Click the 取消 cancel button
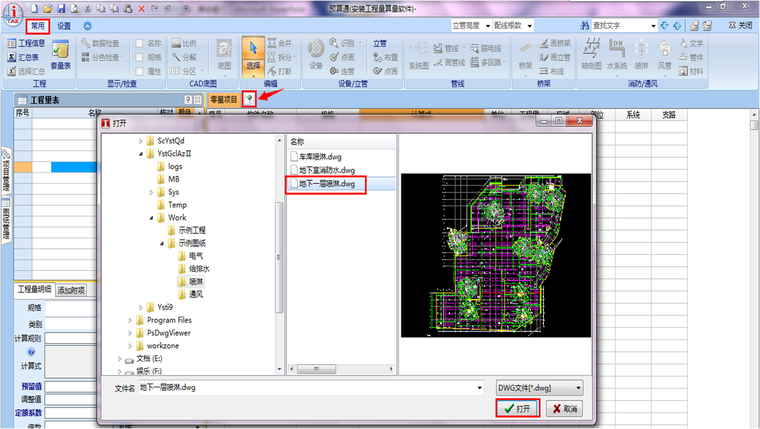Screen dimensions: 760x429 click(x=565, y=409)
